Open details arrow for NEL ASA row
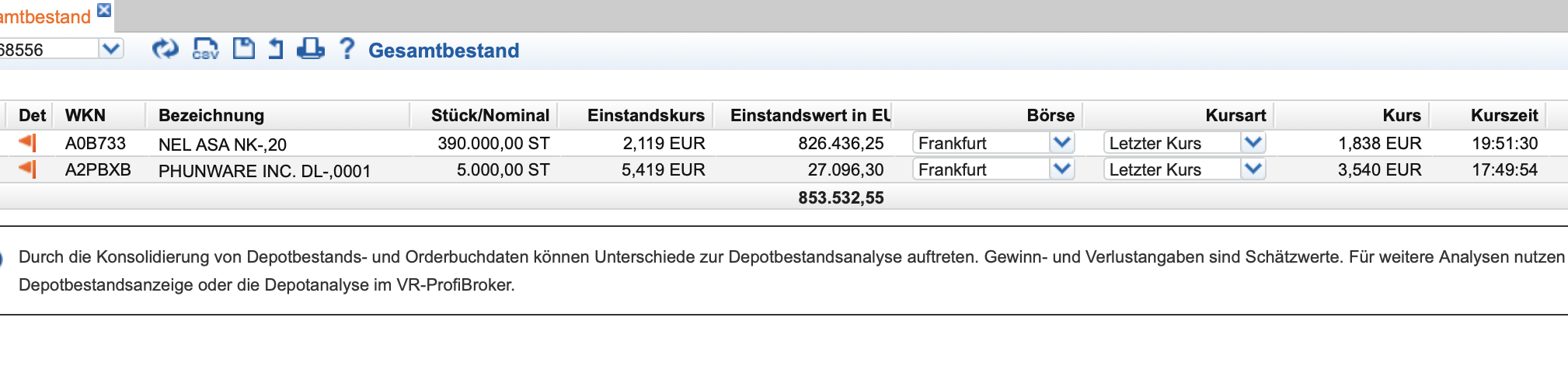 tap(27, 142)
